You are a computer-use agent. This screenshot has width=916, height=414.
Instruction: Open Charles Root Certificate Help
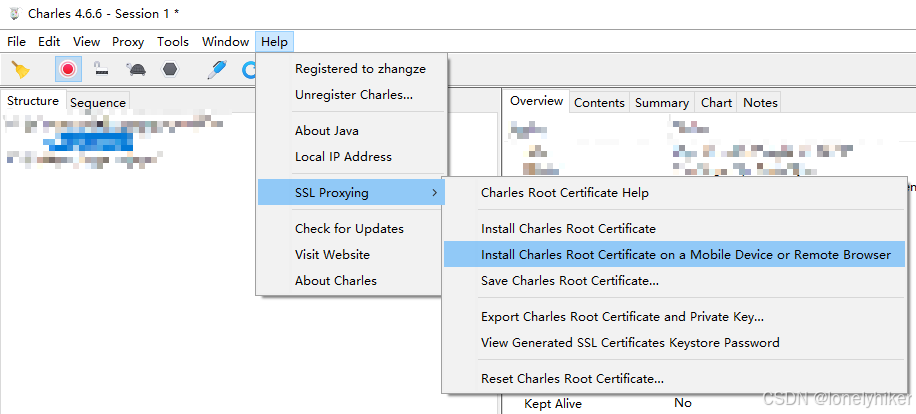coord(675,193)
